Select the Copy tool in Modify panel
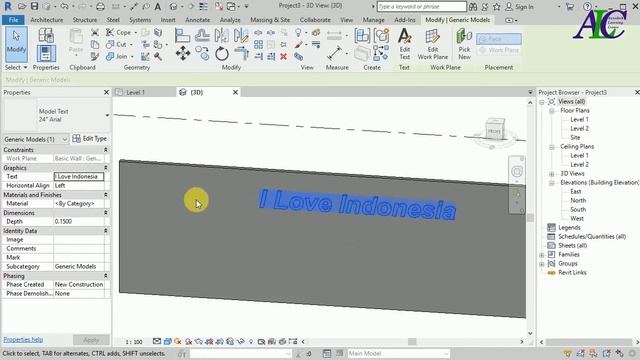The image size is (640, 360). pyautogui.click(x=202, y=53)
